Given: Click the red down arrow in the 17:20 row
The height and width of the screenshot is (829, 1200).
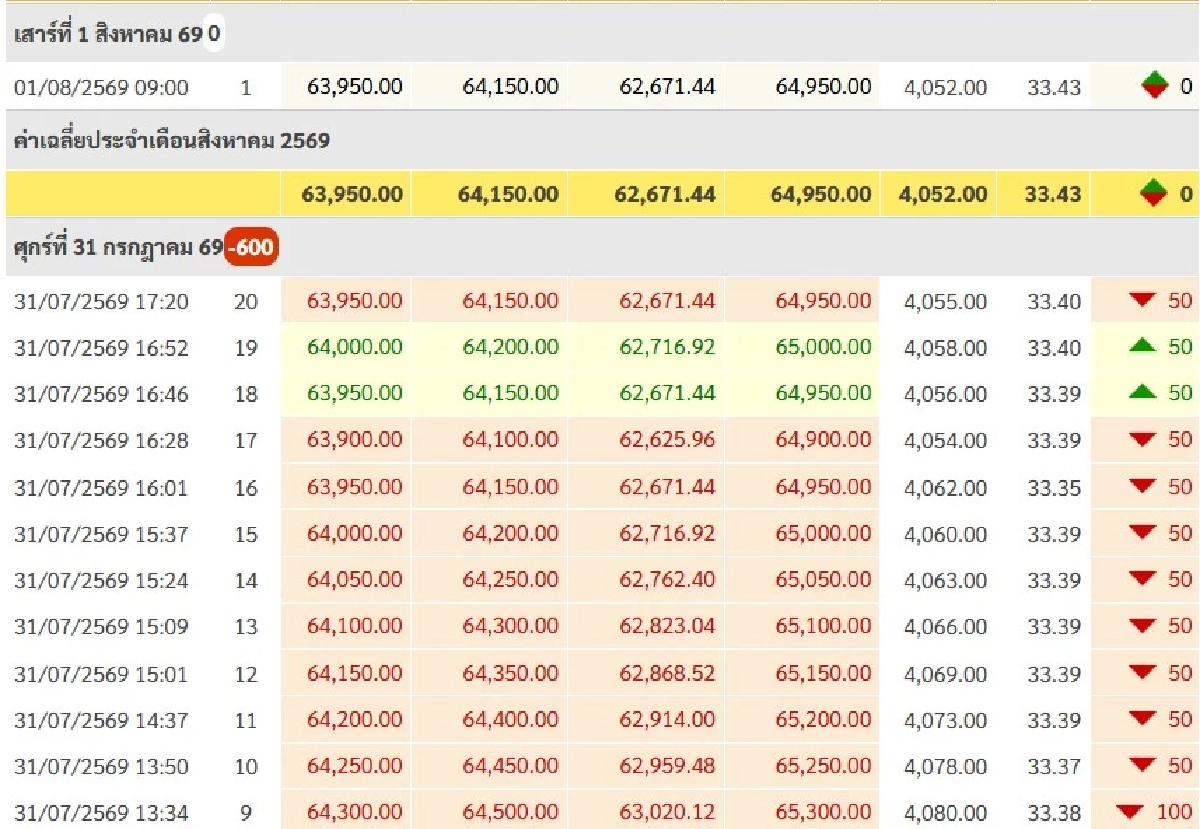Looking at the screenshot, I should tap(1142, 300).
